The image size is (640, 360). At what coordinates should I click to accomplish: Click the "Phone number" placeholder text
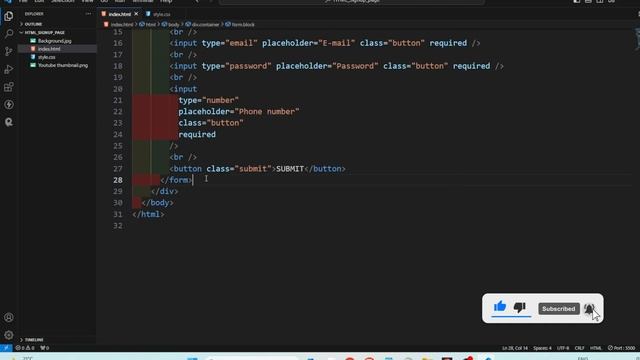267,111
